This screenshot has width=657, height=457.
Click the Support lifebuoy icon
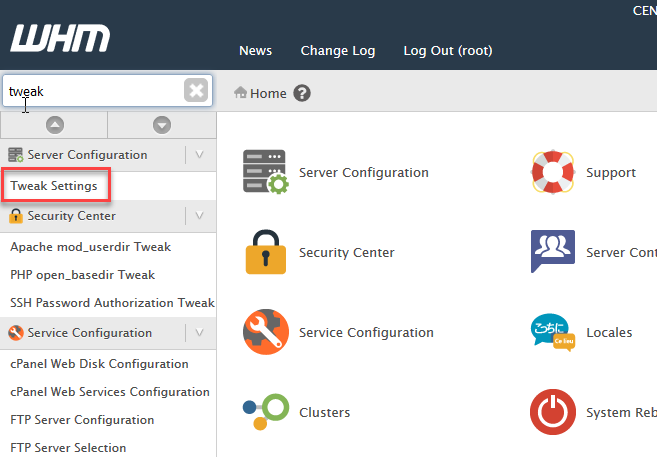(552, 172)
